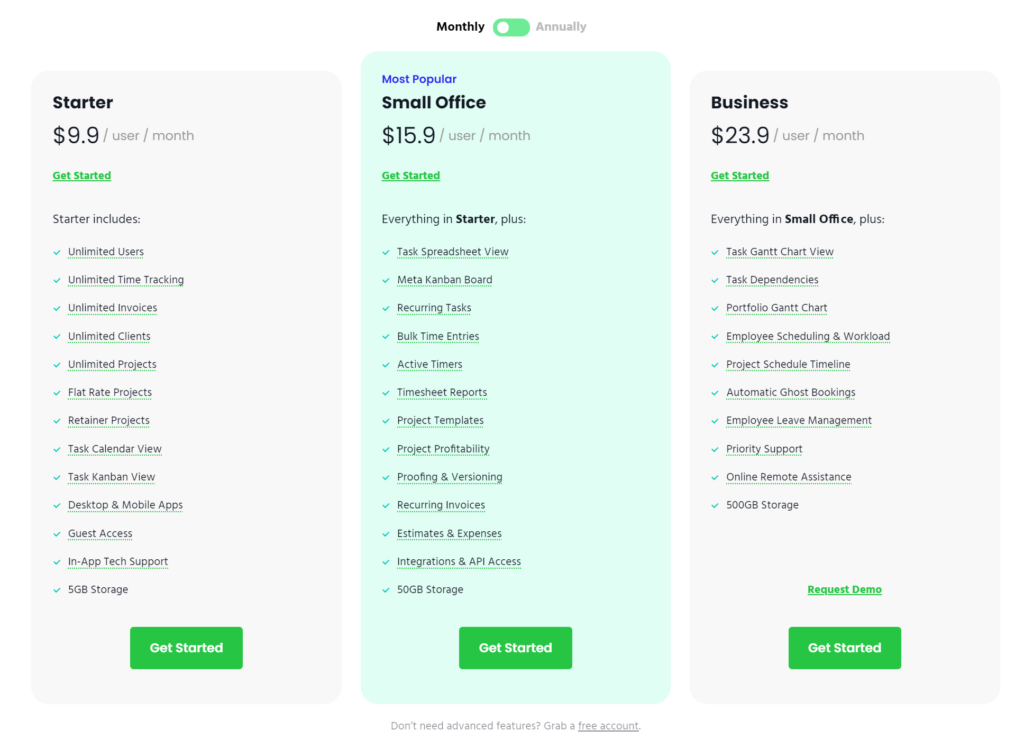Image resolution: width=1024 pixels, height=740 pixels.
Task: Click the checkmark icon beside Task Spreadsheet View
Action: pos(385,252)
